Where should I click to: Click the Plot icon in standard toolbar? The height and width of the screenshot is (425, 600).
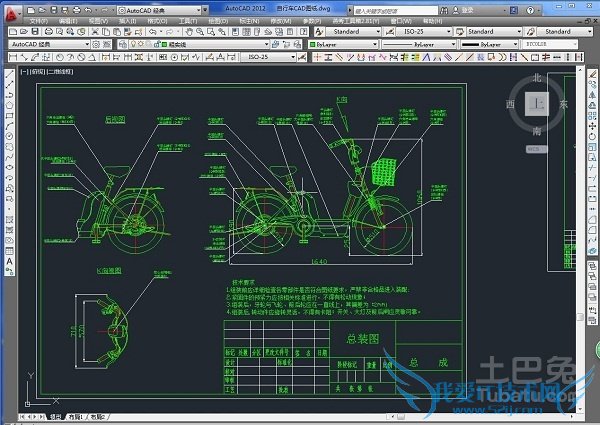tap(49, 32)
